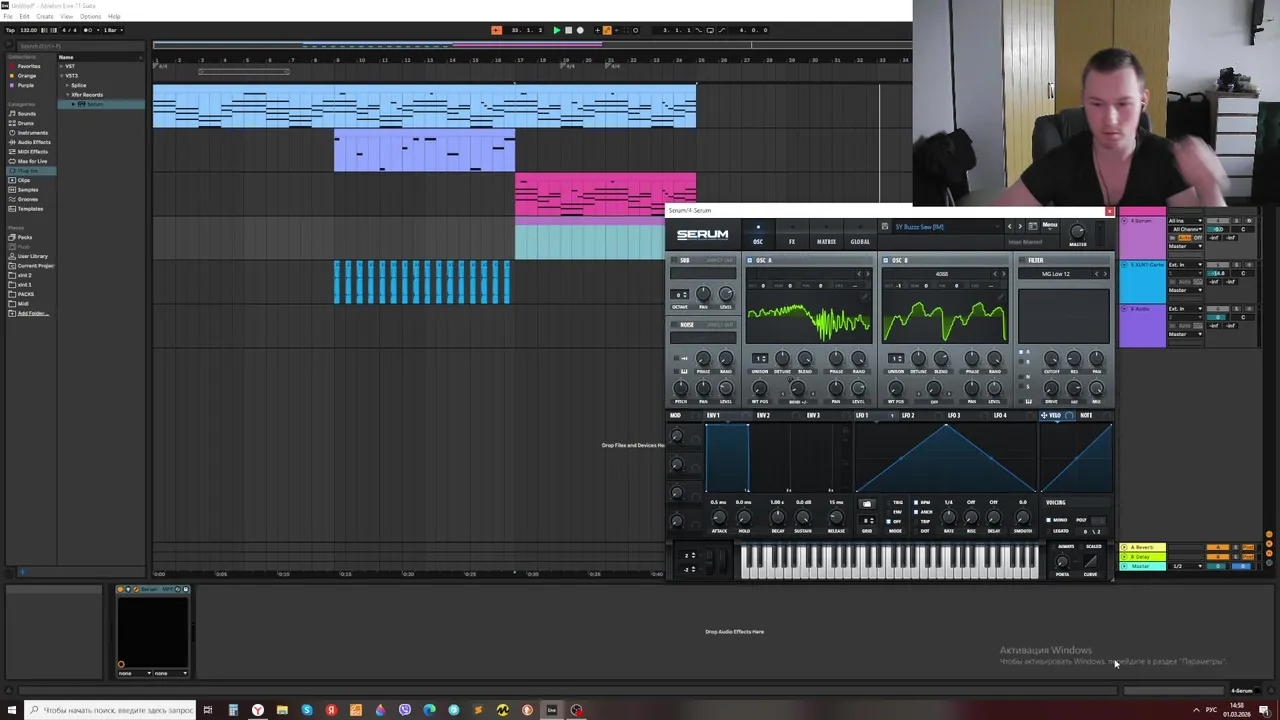
Task: Open LFO shape folder icon
Action: tap(867, 504)
